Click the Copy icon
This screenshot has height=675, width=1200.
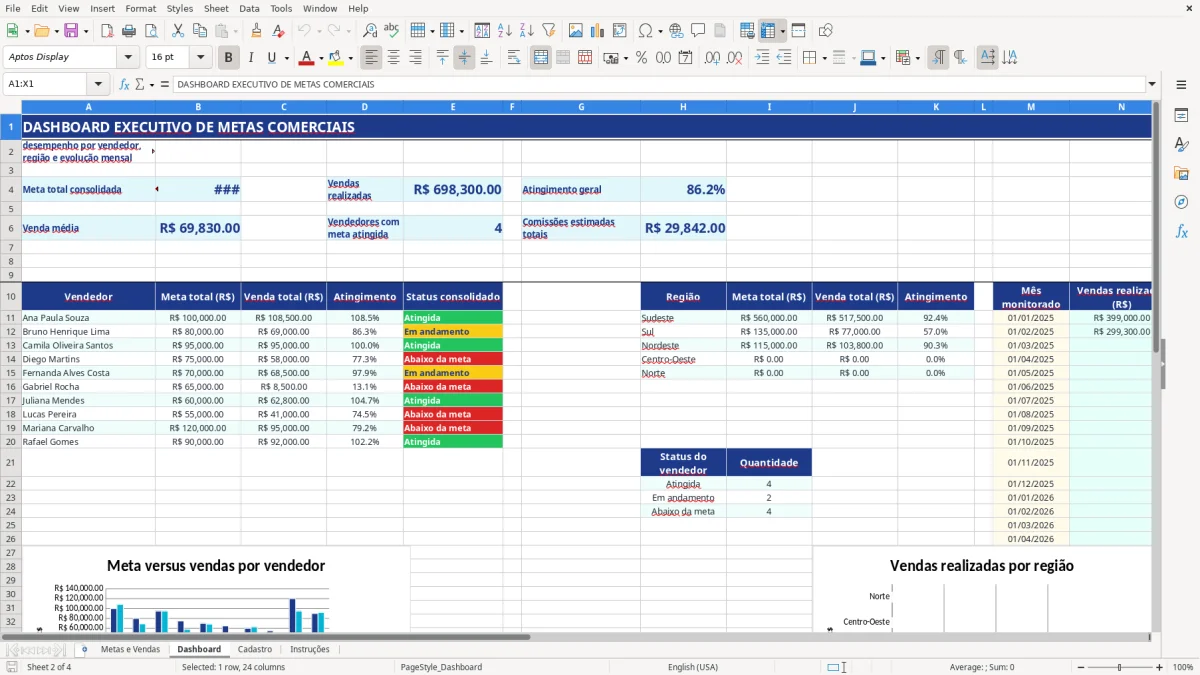click(x=199, y=31)
